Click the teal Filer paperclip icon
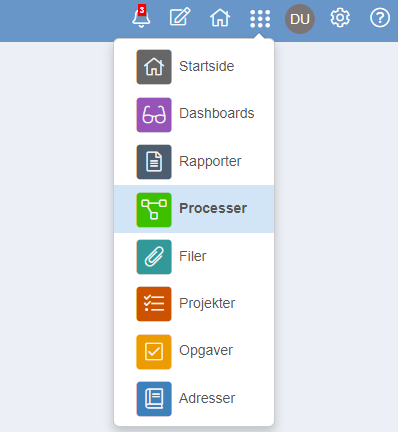398x432 pixels. click(x=154, y=257)
